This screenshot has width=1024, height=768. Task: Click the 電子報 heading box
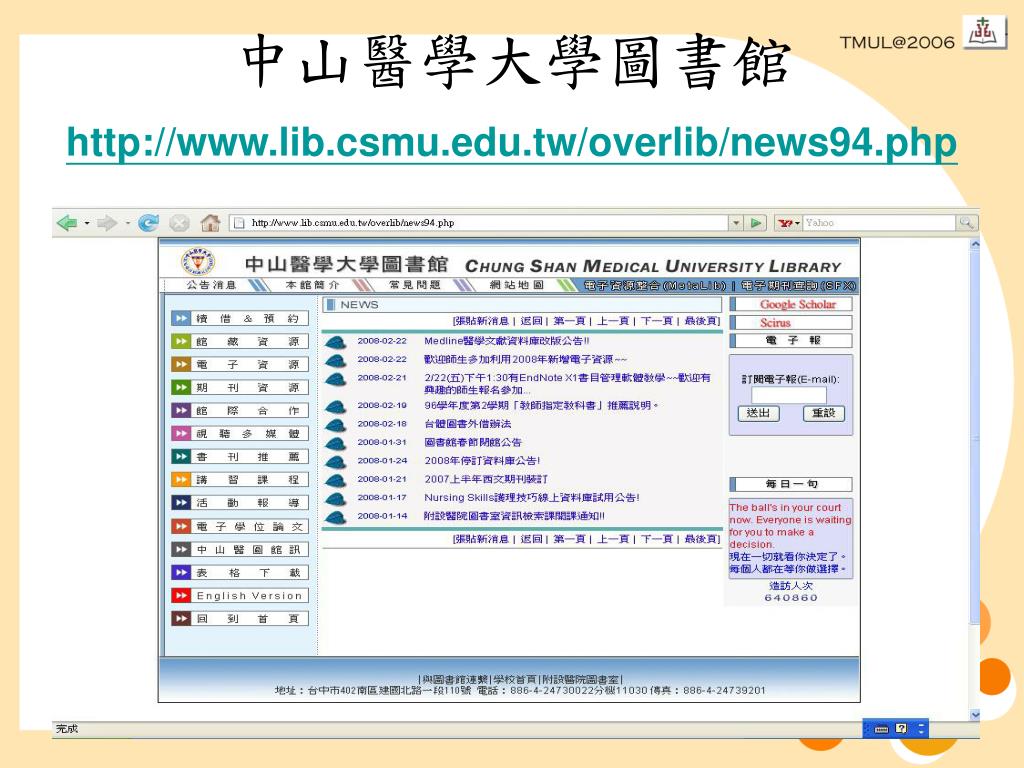click(x=791, y=340)
